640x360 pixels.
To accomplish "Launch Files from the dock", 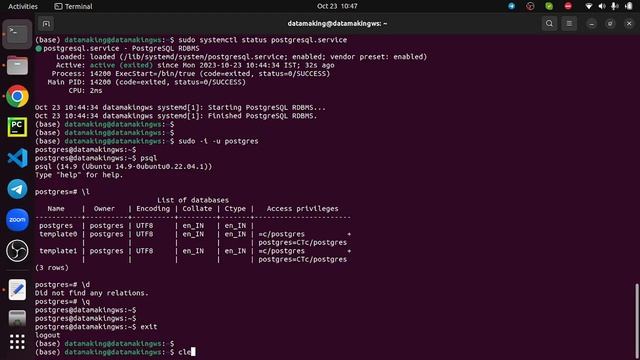I will (x=17, y=65).
